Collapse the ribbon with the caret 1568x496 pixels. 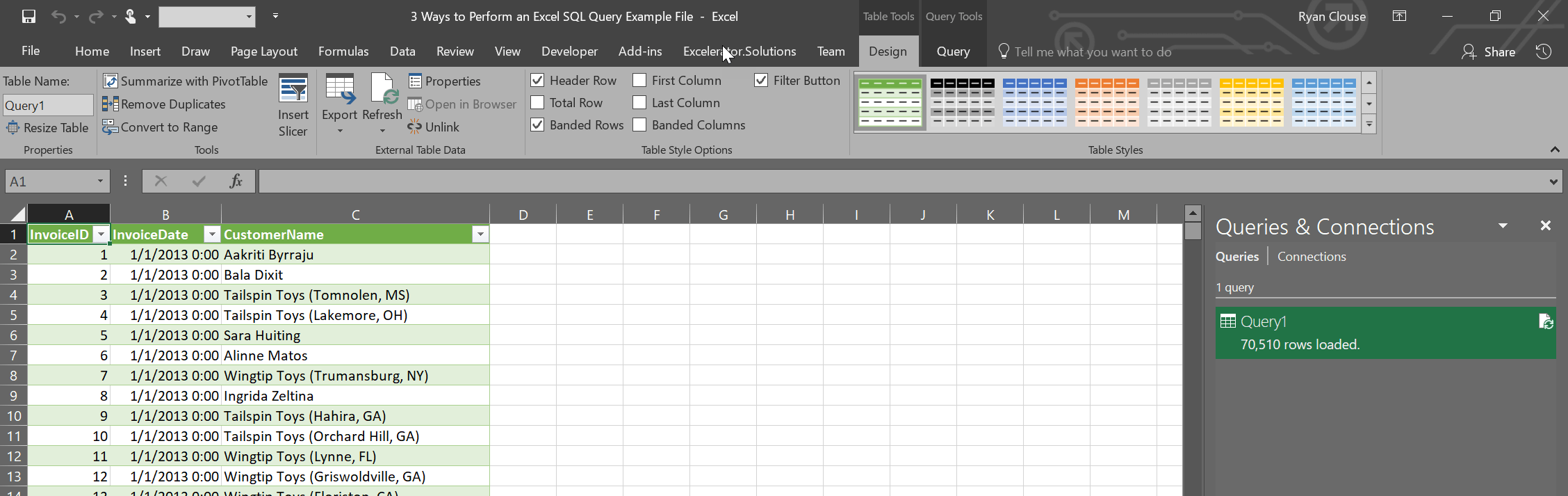[x=1555, y=150]
